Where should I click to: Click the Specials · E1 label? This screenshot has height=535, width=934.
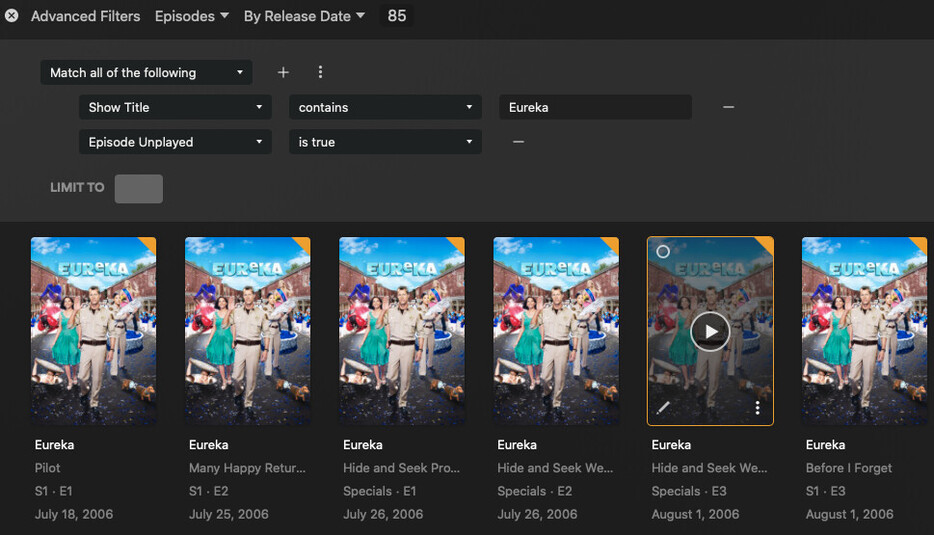379,492
